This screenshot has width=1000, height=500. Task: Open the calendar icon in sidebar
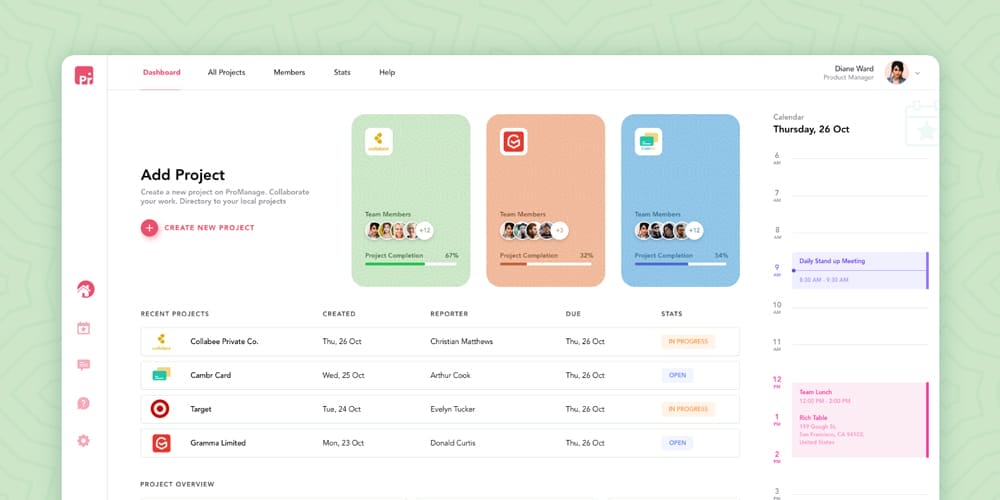pos(84,328)
